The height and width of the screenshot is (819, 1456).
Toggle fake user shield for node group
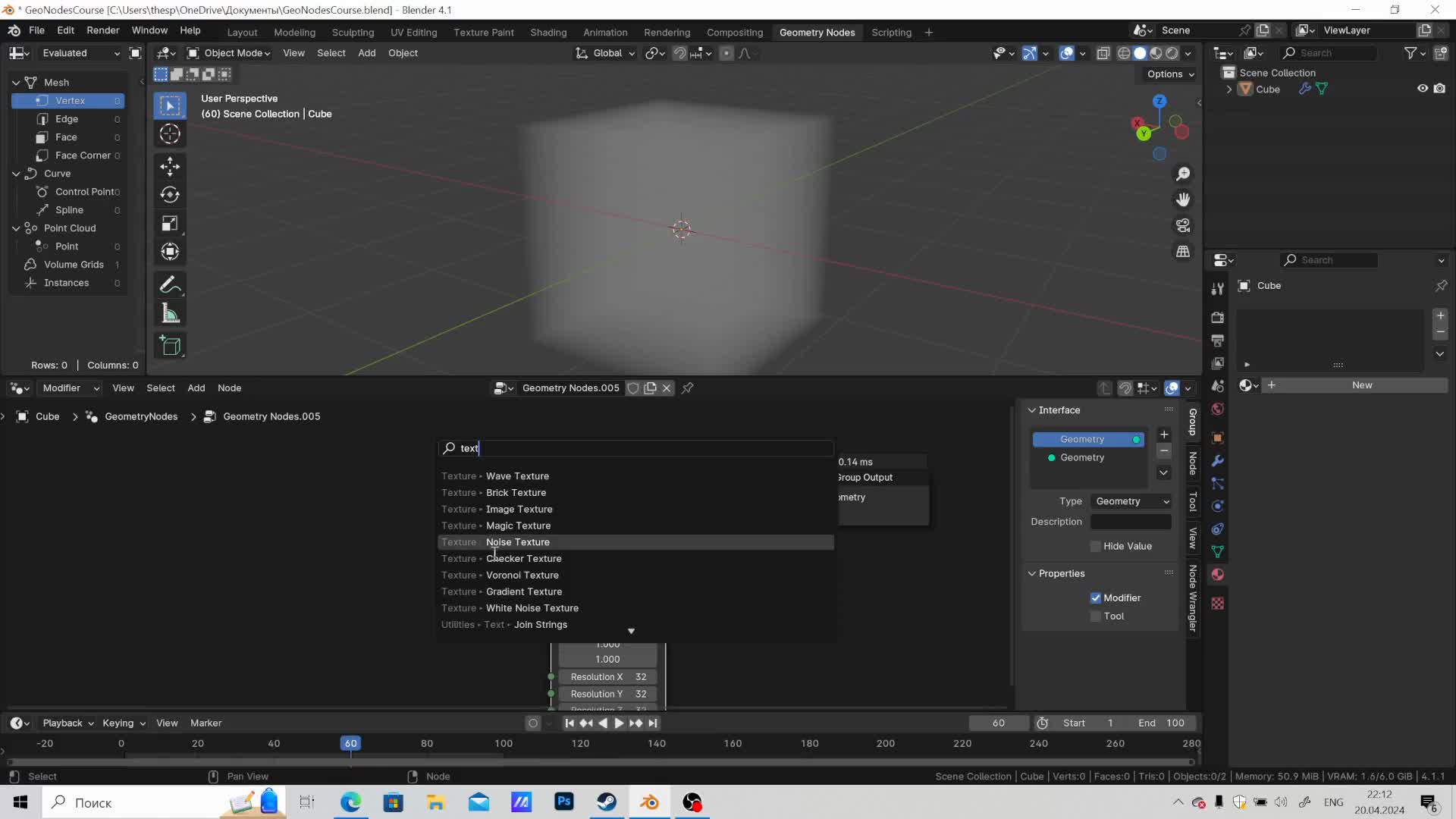[633, 388]
